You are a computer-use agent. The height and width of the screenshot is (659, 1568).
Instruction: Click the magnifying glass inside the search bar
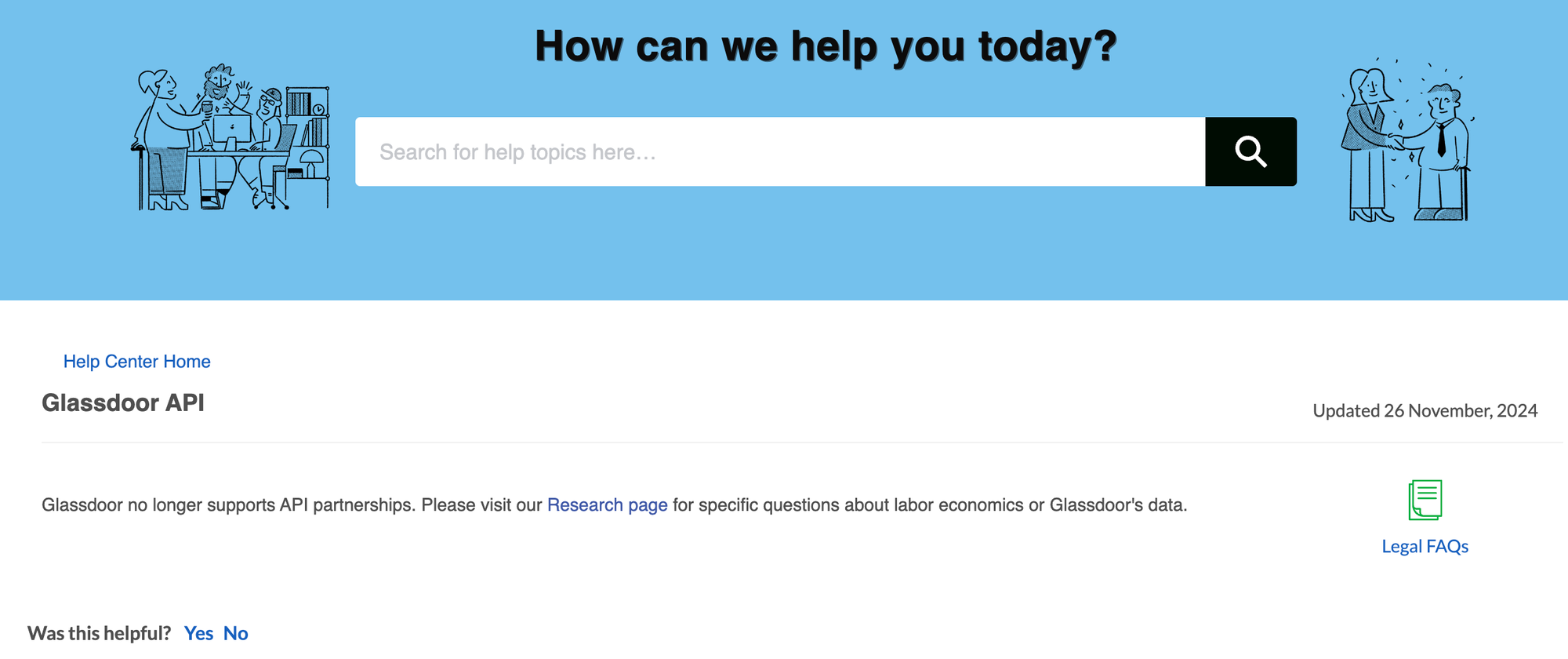(x=1250, y=151)
